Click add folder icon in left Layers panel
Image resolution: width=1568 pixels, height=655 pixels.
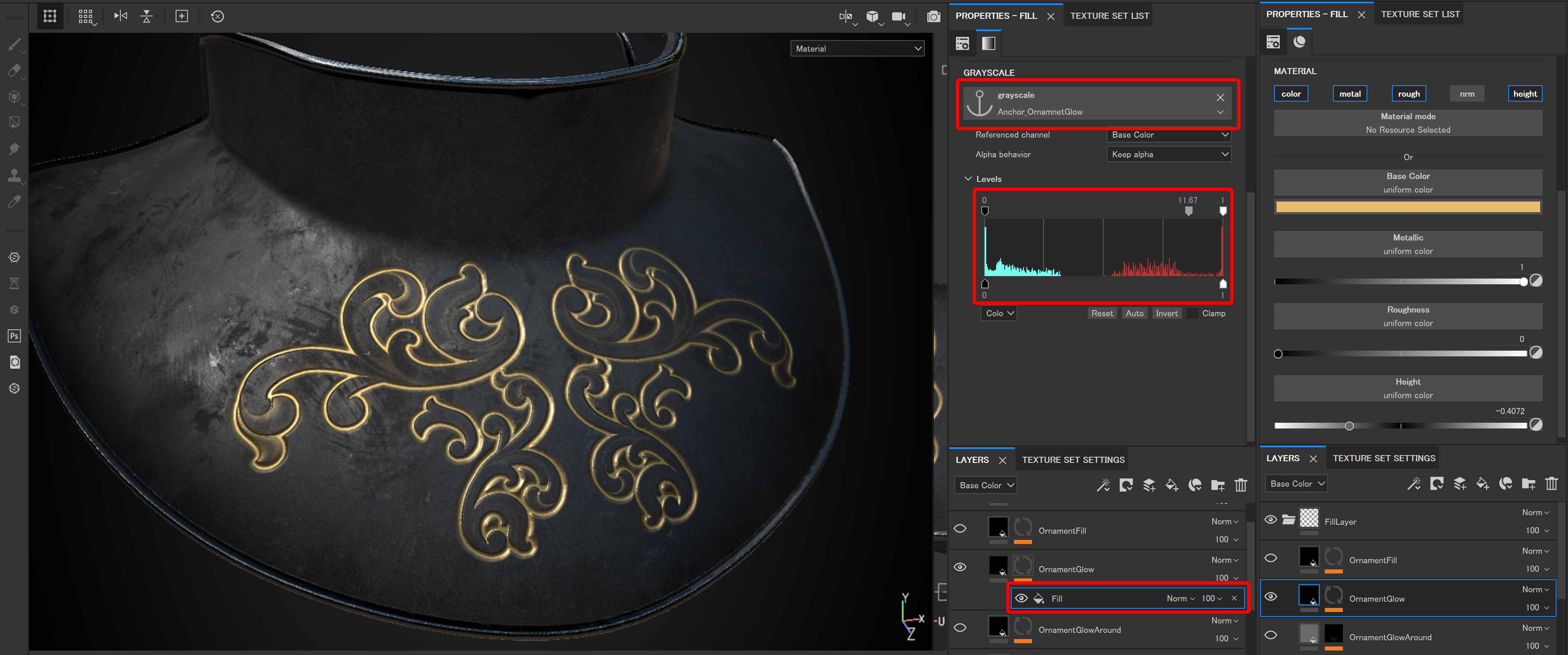[x=1218, y=485]
